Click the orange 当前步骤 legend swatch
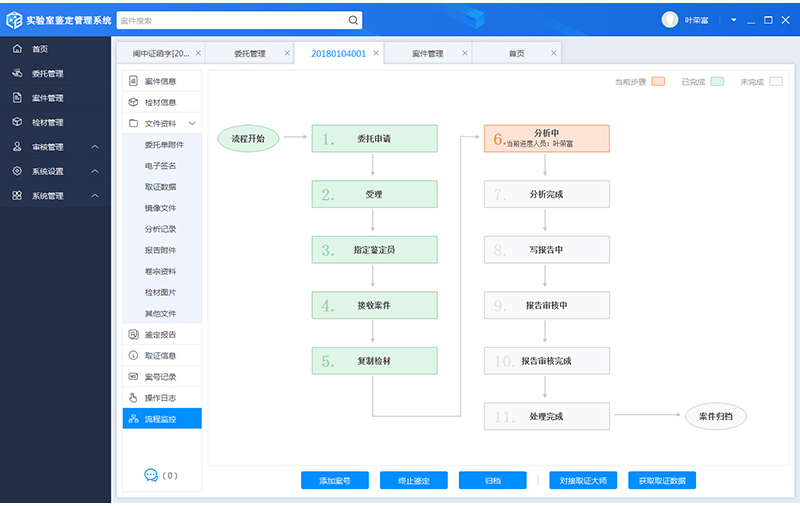800x506 pixels. 658,81
